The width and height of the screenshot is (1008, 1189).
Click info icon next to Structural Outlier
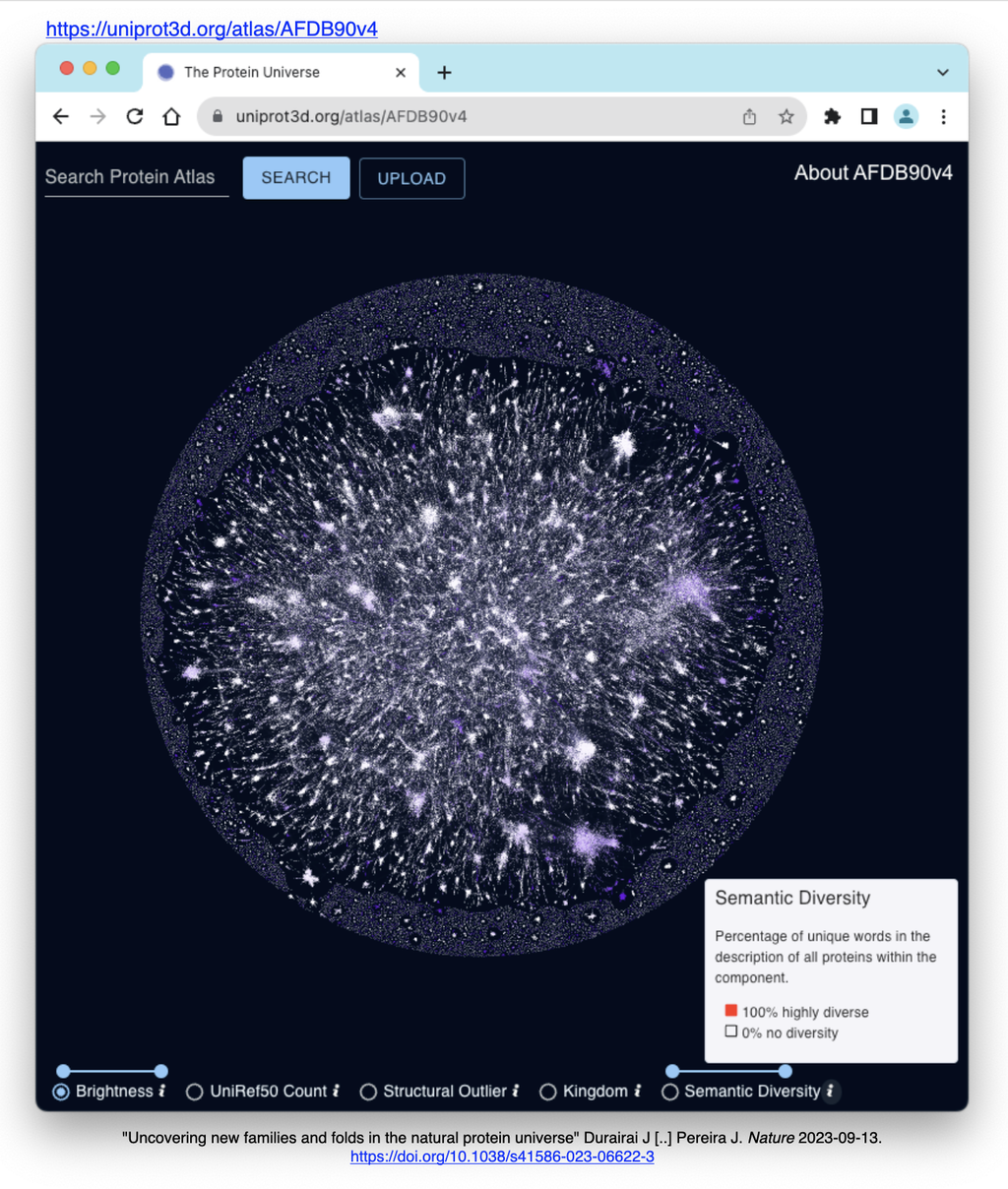pyautogui.click(x=516, y=1091)
